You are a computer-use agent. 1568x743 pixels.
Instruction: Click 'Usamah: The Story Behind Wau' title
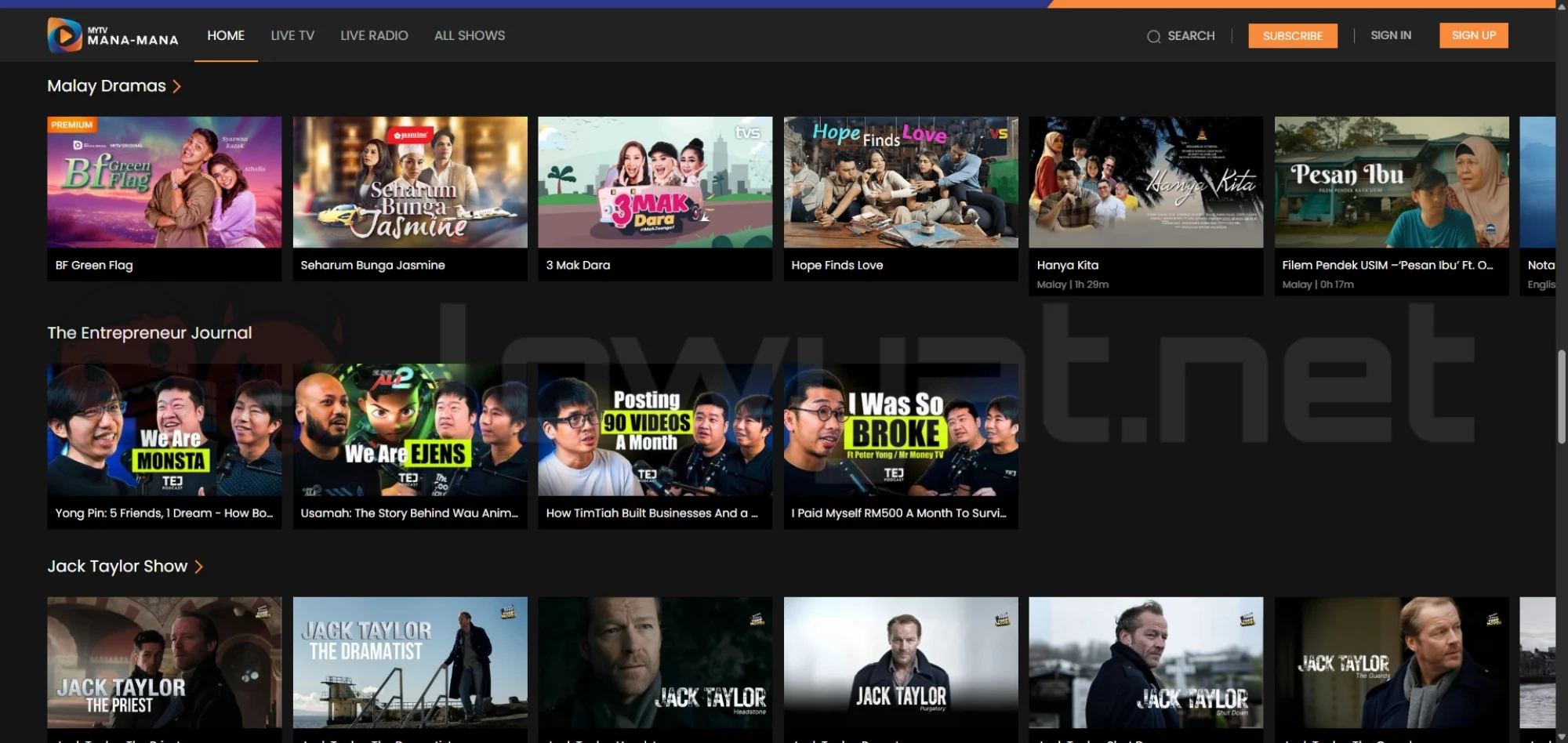[x=409, y=513]
